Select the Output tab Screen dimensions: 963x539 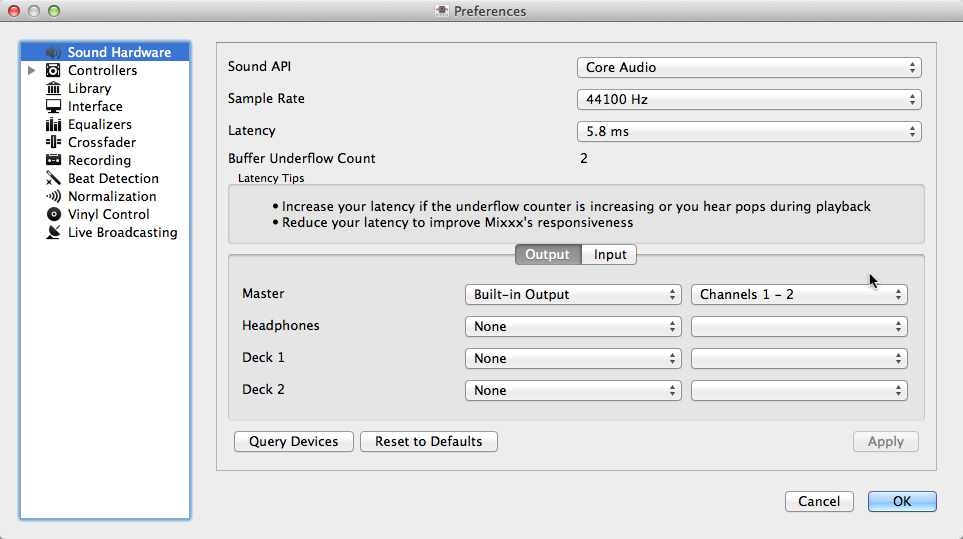pos(547,255)
